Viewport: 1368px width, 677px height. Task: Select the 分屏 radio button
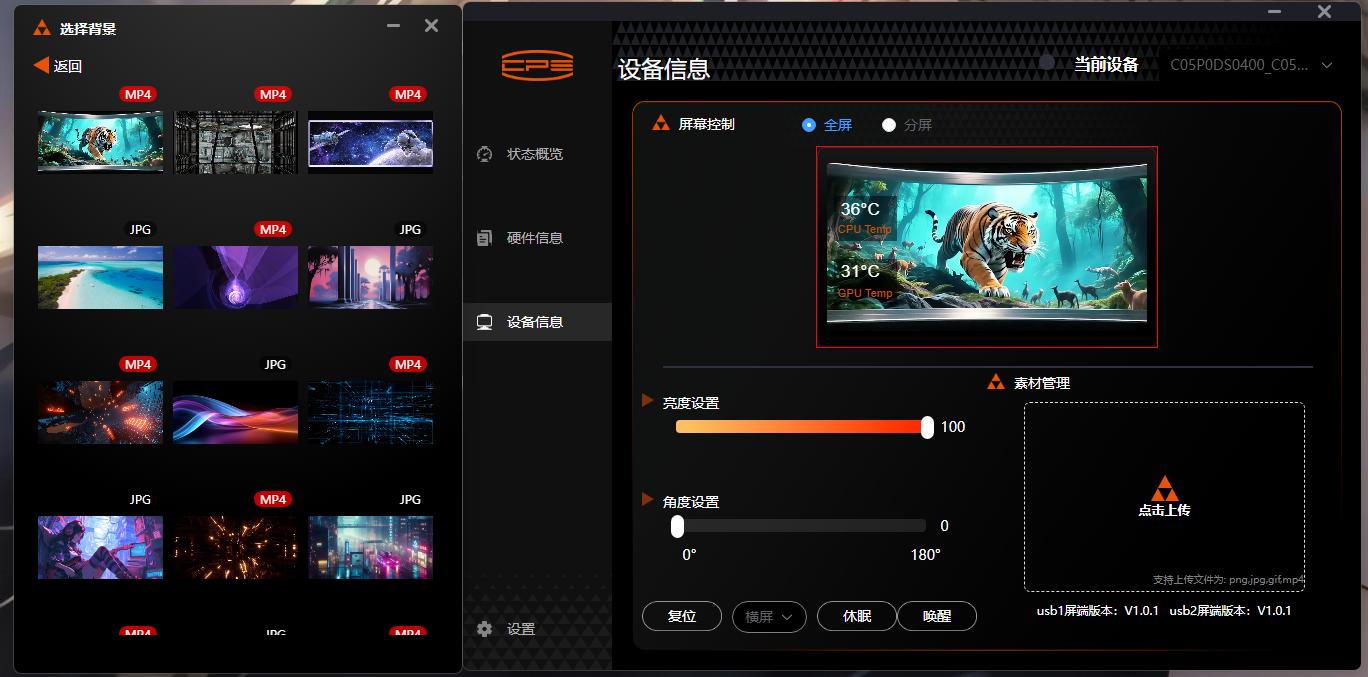click(889, 125)
